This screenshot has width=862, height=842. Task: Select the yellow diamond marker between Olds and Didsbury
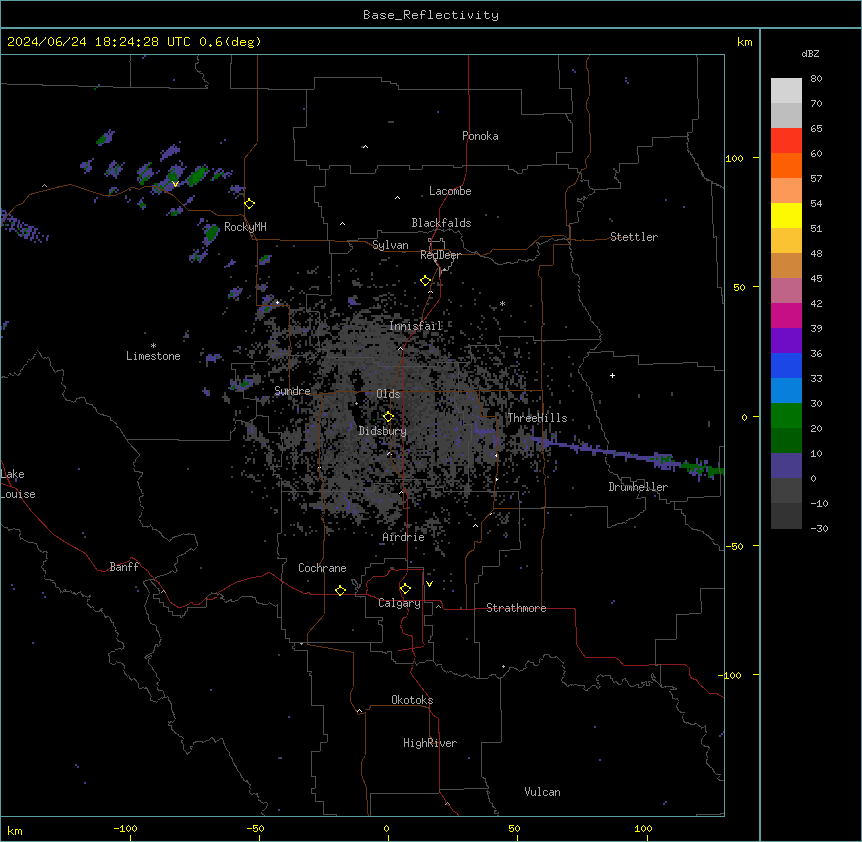388,416
